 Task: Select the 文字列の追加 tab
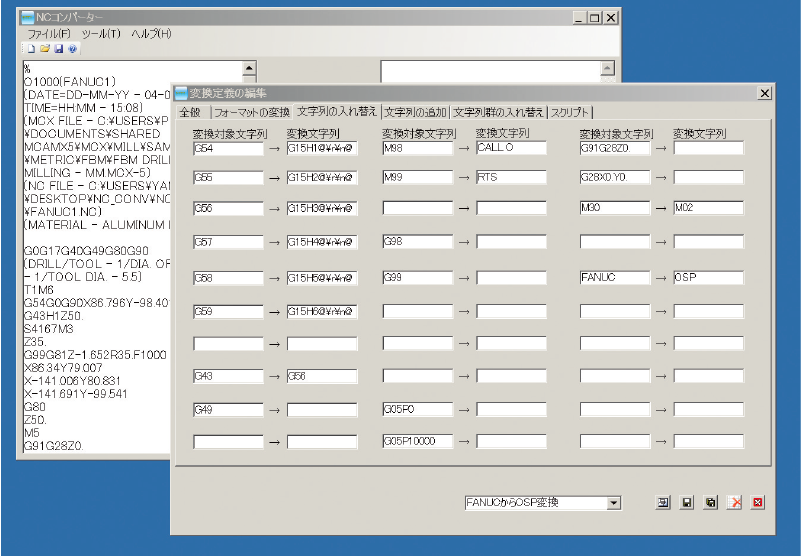[415, 112]
